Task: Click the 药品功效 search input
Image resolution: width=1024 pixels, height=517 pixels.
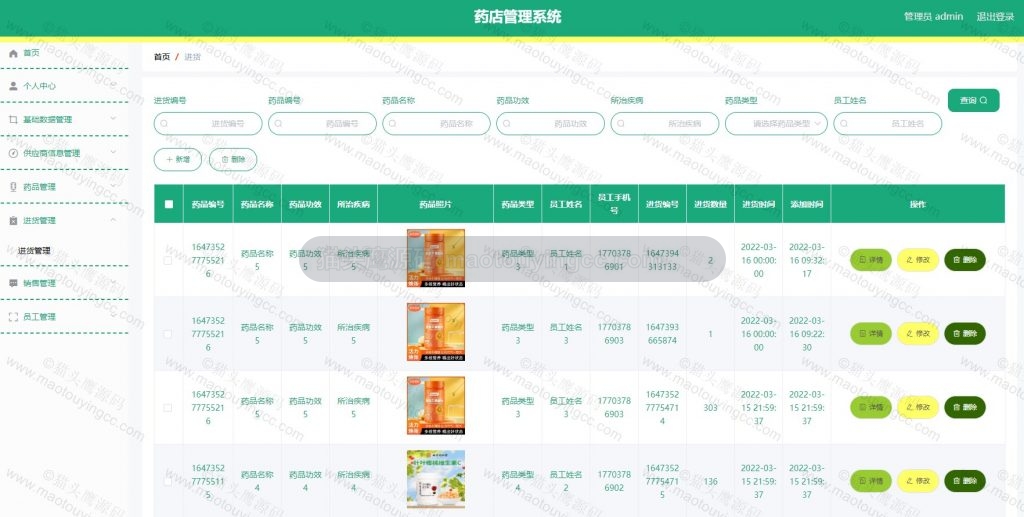Action: (x=551, y=123)
